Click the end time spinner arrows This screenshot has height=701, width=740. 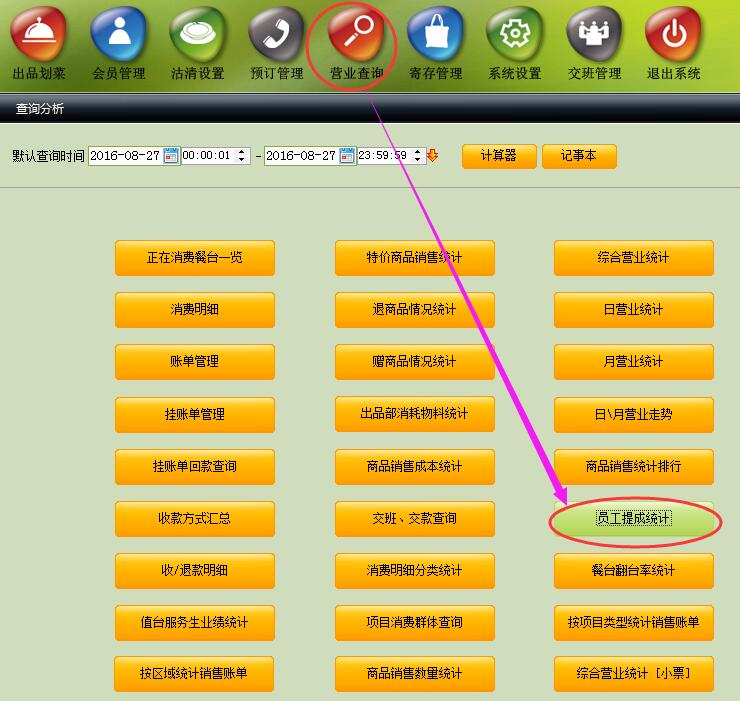pyautogui.click(x=418, y=155)
